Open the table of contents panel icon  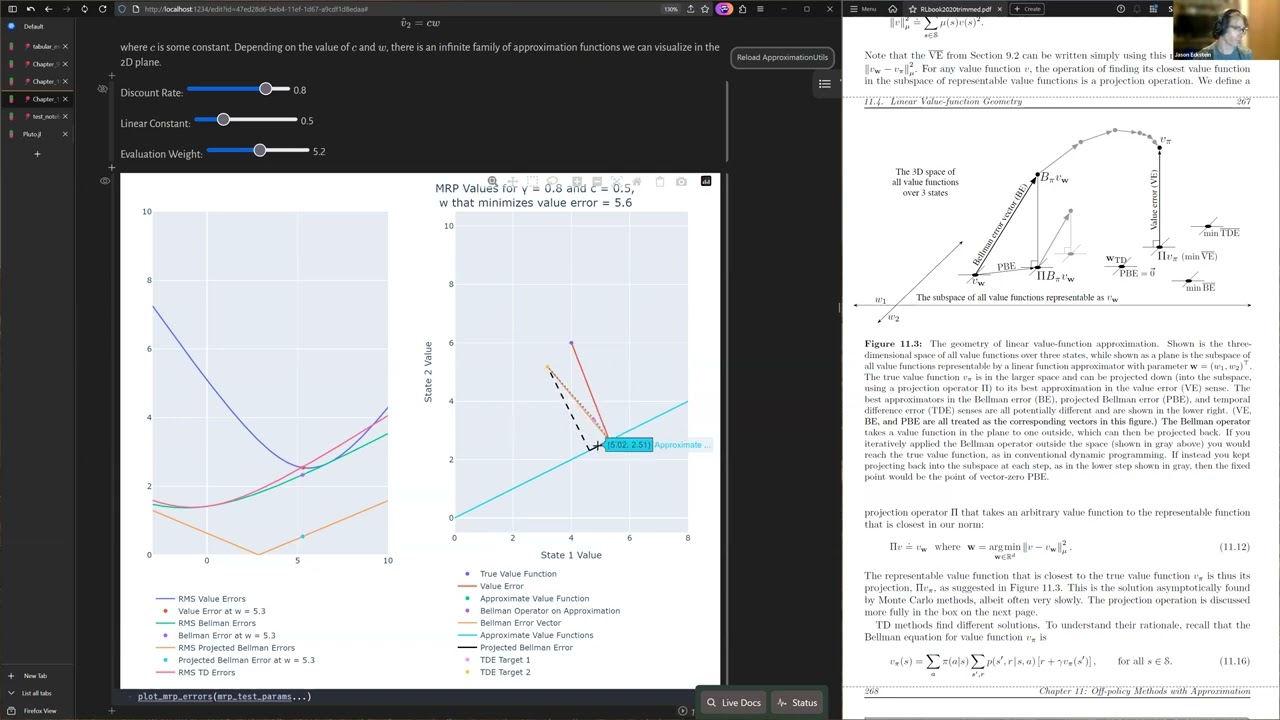[x=825, y=84]
